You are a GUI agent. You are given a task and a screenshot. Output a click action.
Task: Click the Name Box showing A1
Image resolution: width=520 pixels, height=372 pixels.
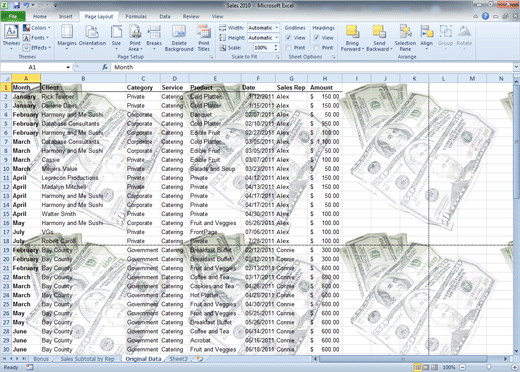pos(36,67)
